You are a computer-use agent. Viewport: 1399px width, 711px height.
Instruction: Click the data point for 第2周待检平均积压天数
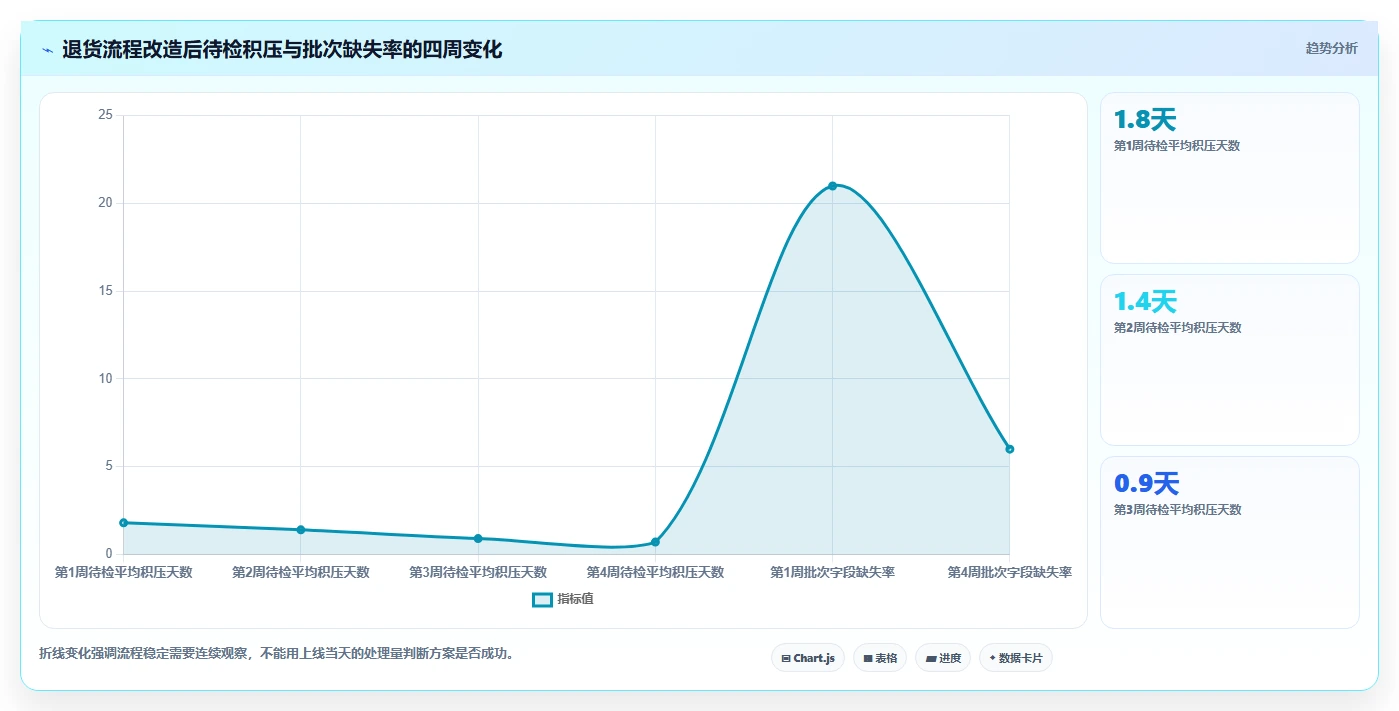point(300,530)
